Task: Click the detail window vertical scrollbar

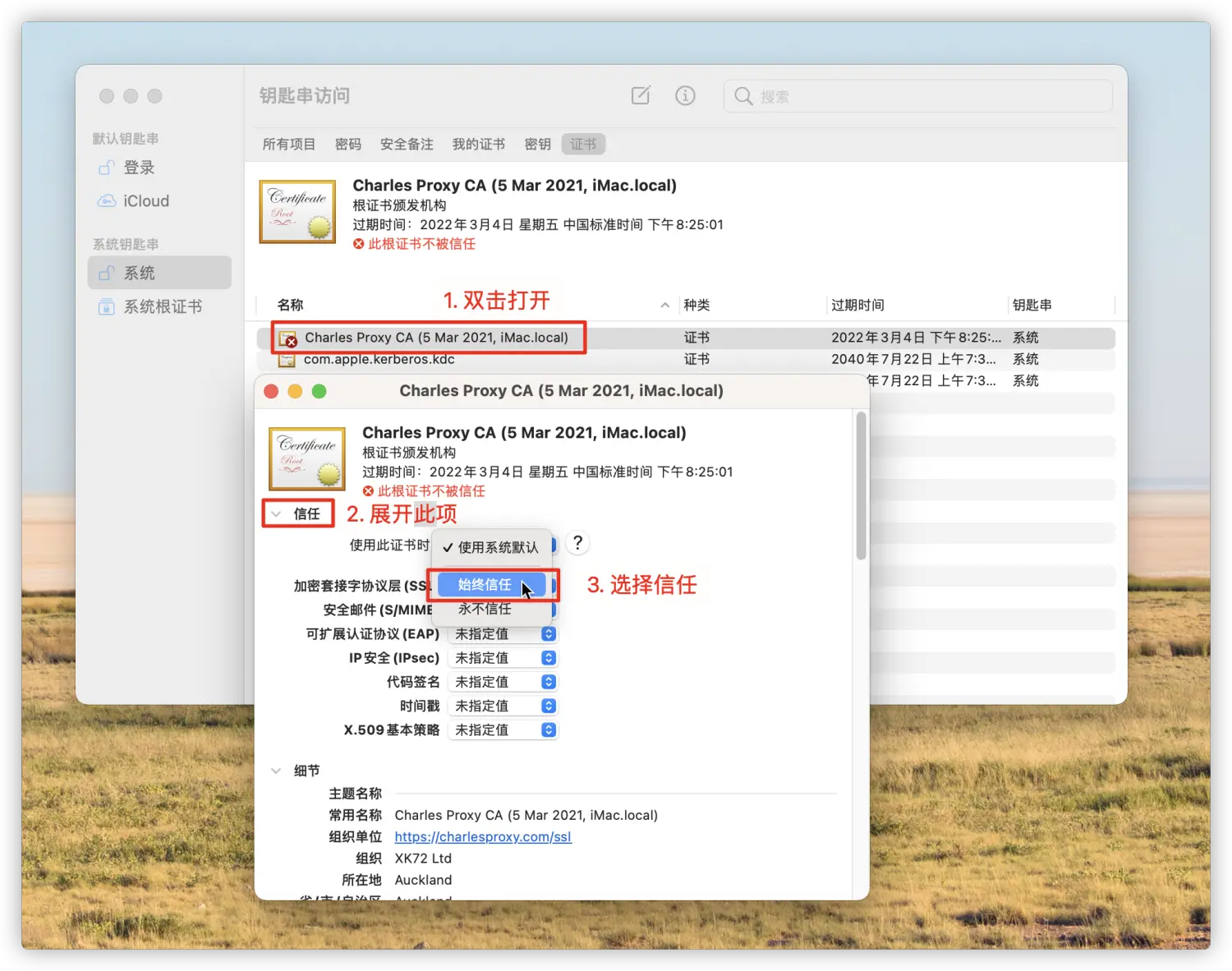Action: [x=861, y=485]
